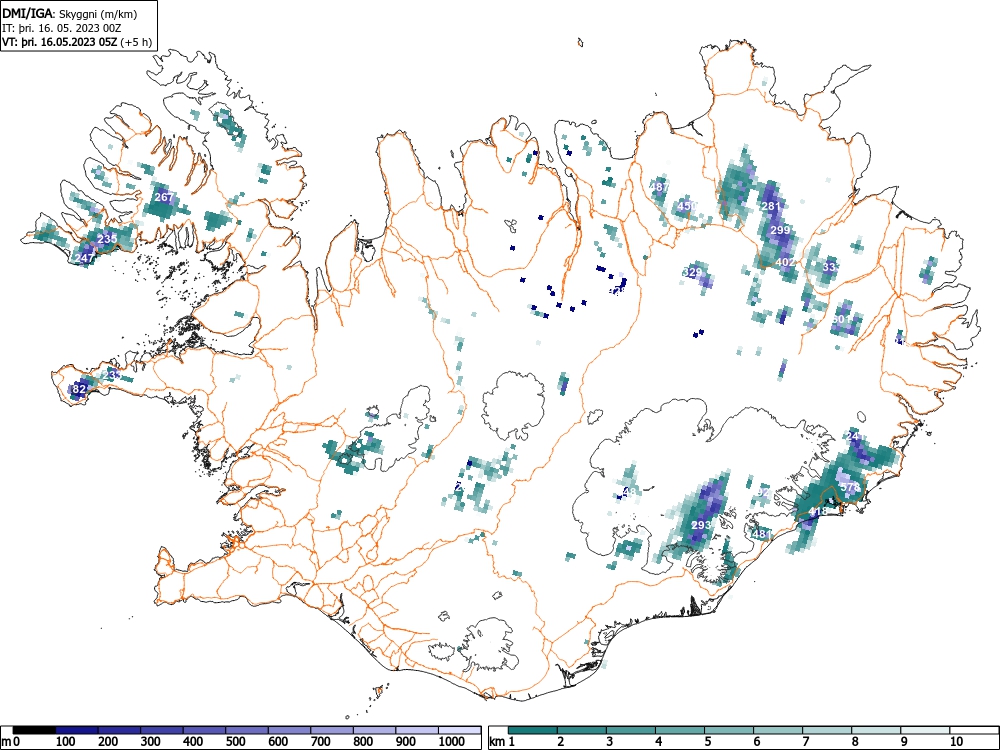1000x750 pixels.
Task: Select the 'IT: þri. 16. 05. 2023 00Z' line
Action: pos(62,28)
